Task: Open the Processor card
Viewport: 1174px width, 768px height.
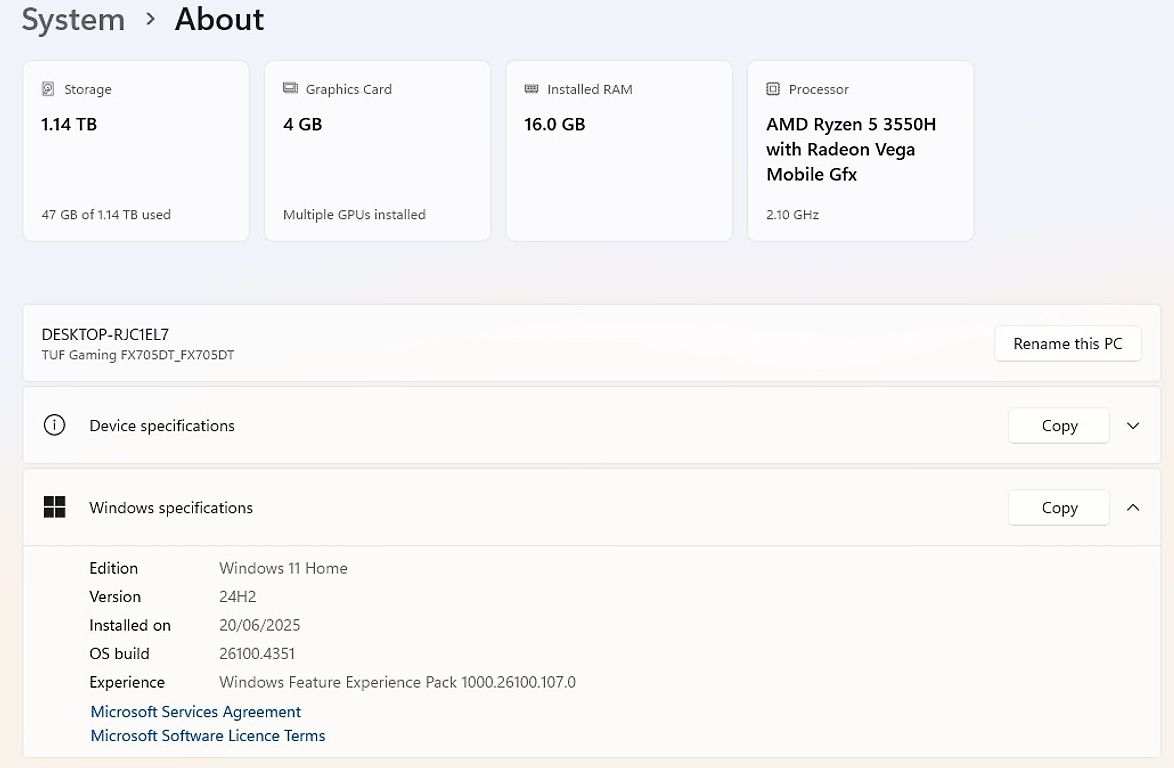Action: (860, 151)
